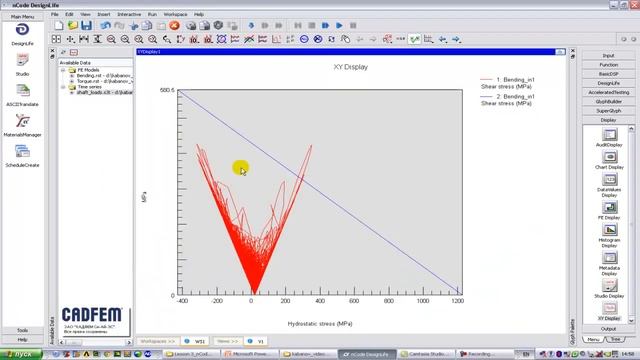Open the Edit menu
This screenshot has height=360, width=640.
click(69, 14)
